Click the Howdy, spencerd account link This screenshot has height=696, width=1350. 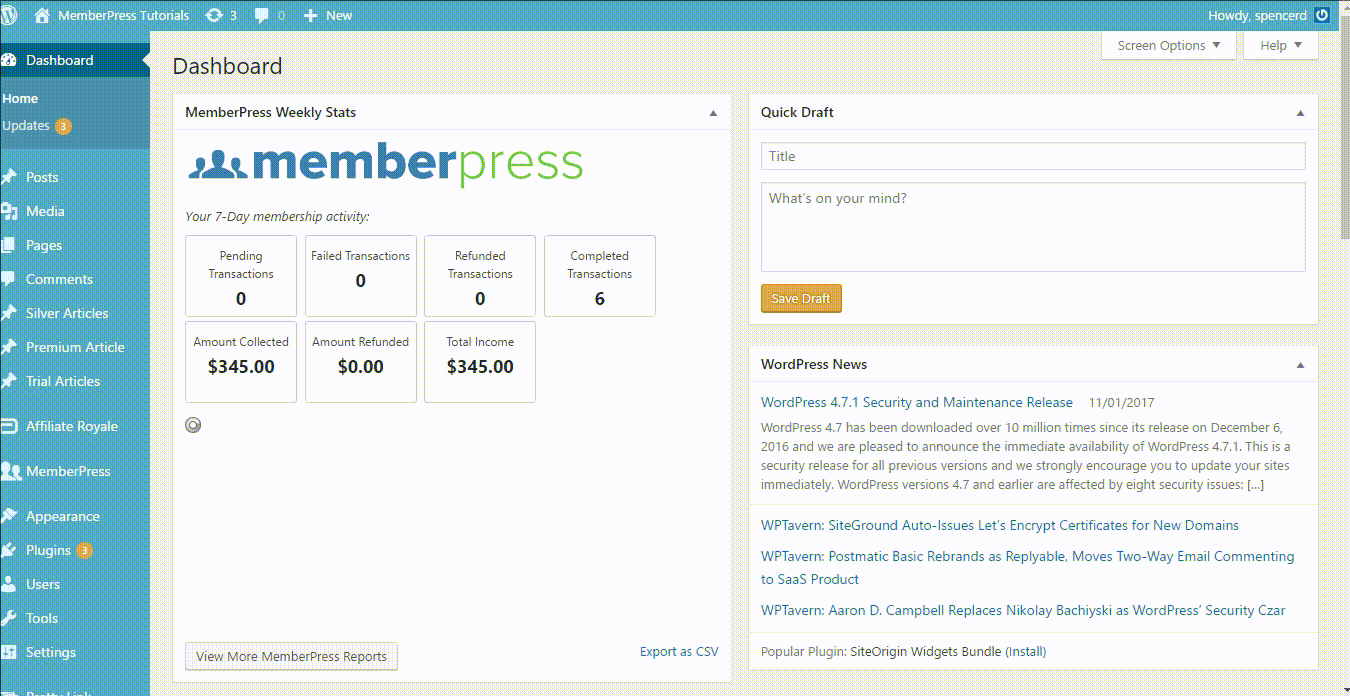pyautogui.click(x=1255, y=15)
